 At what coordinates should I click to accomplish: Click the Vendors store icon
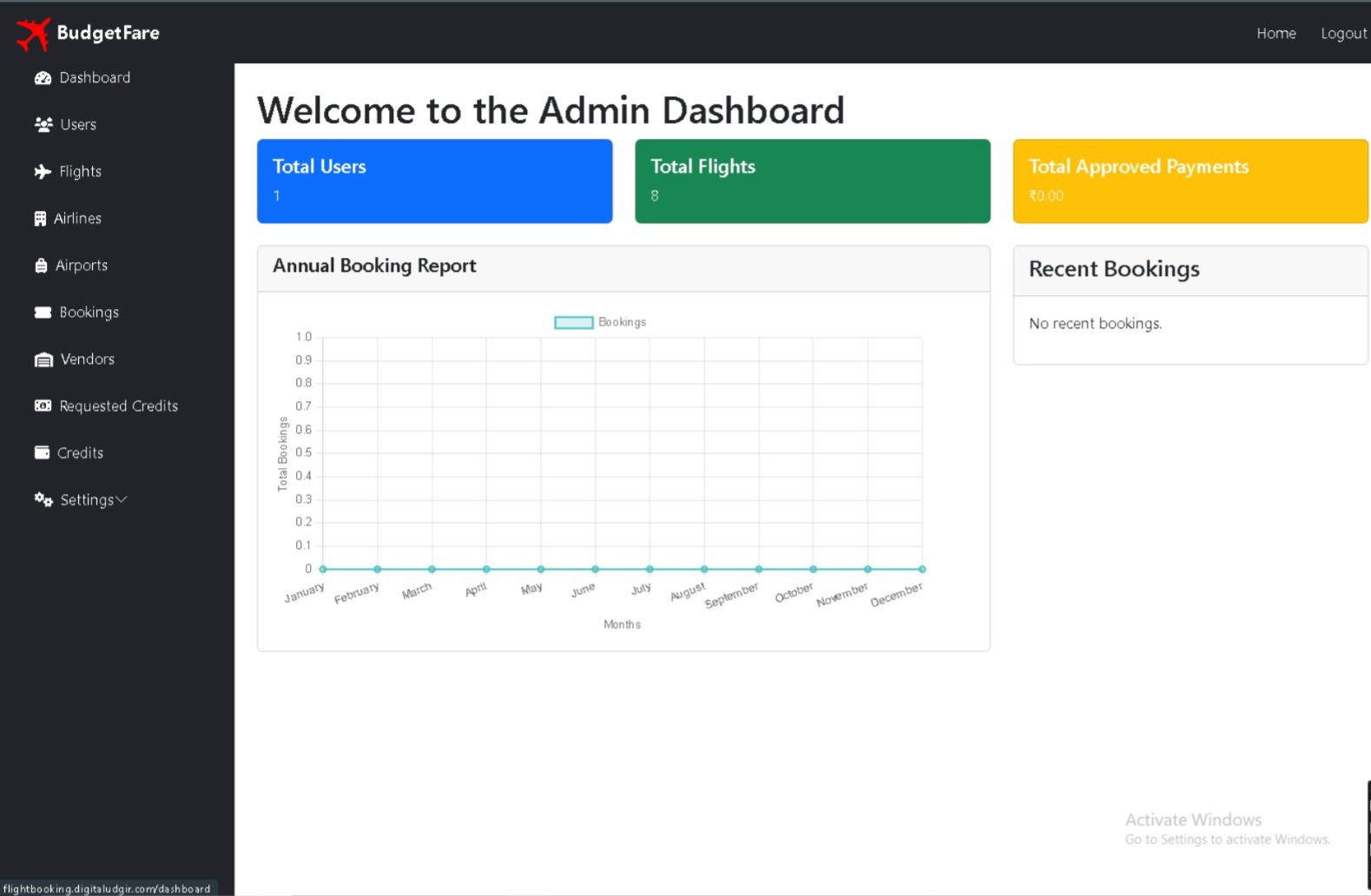tap(43, 359)
